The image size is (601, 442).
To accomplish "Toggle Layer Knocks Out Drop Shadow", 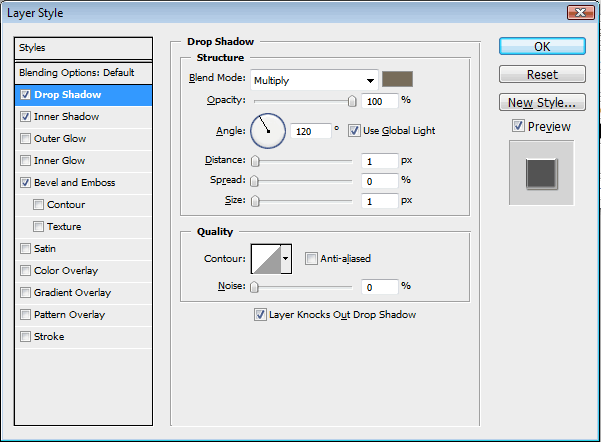I will [260, 315].
